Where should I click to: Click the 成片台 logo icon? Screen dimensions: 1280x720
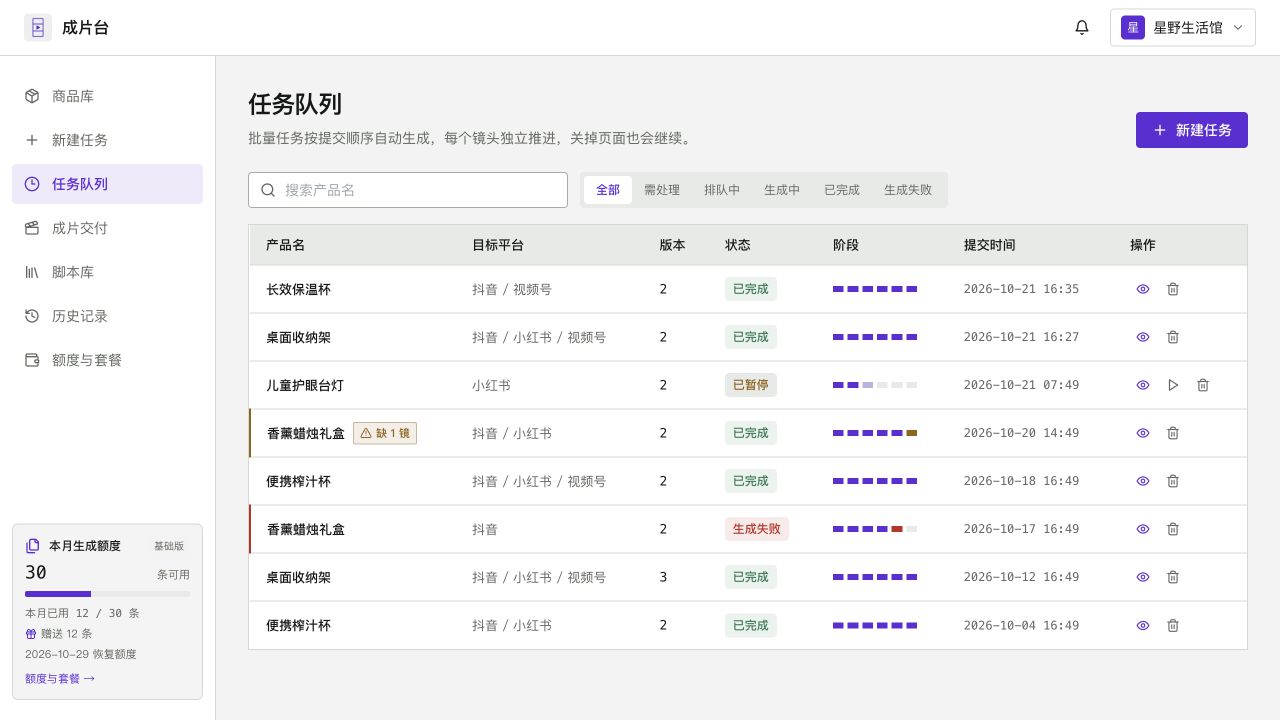point(38,28)
